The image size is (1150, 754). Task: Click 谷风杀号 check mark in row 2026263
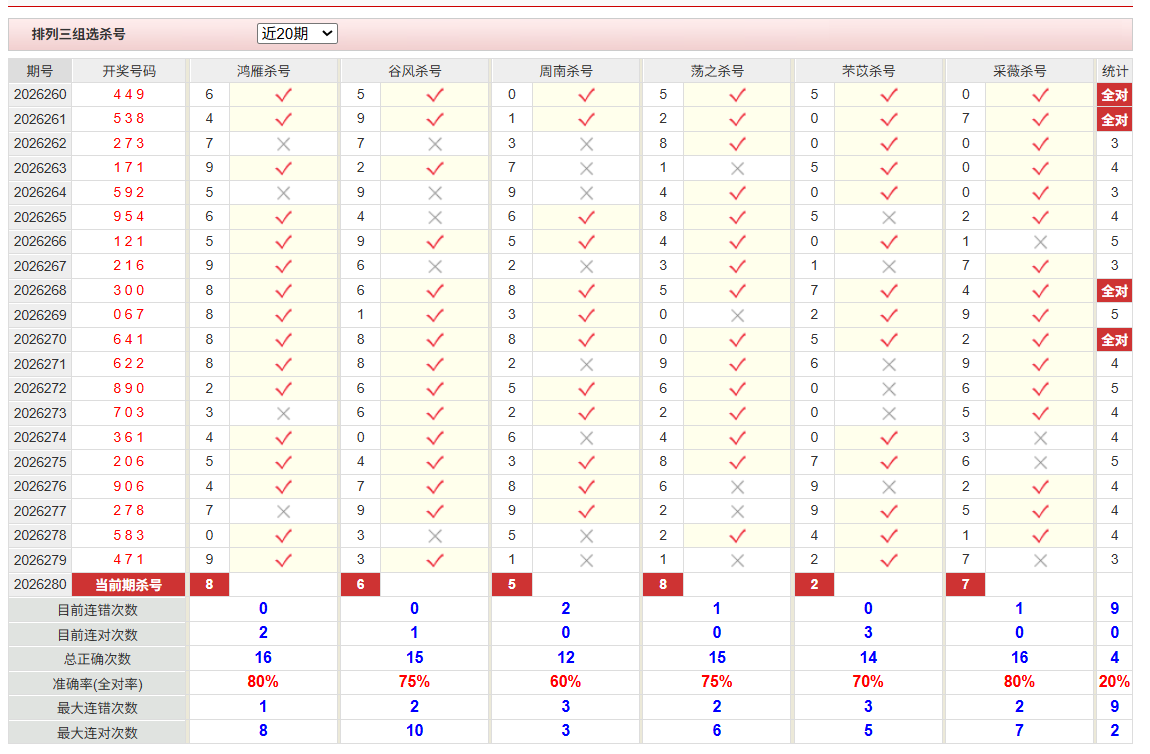tap(435, 168)
